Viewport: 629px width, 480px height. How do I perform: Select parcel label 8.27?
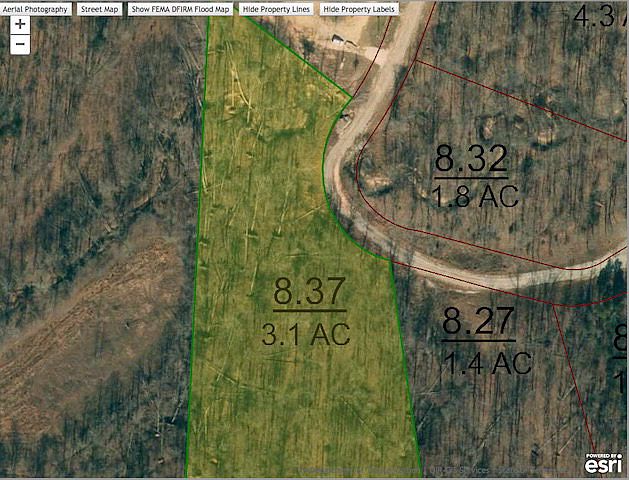478,321
